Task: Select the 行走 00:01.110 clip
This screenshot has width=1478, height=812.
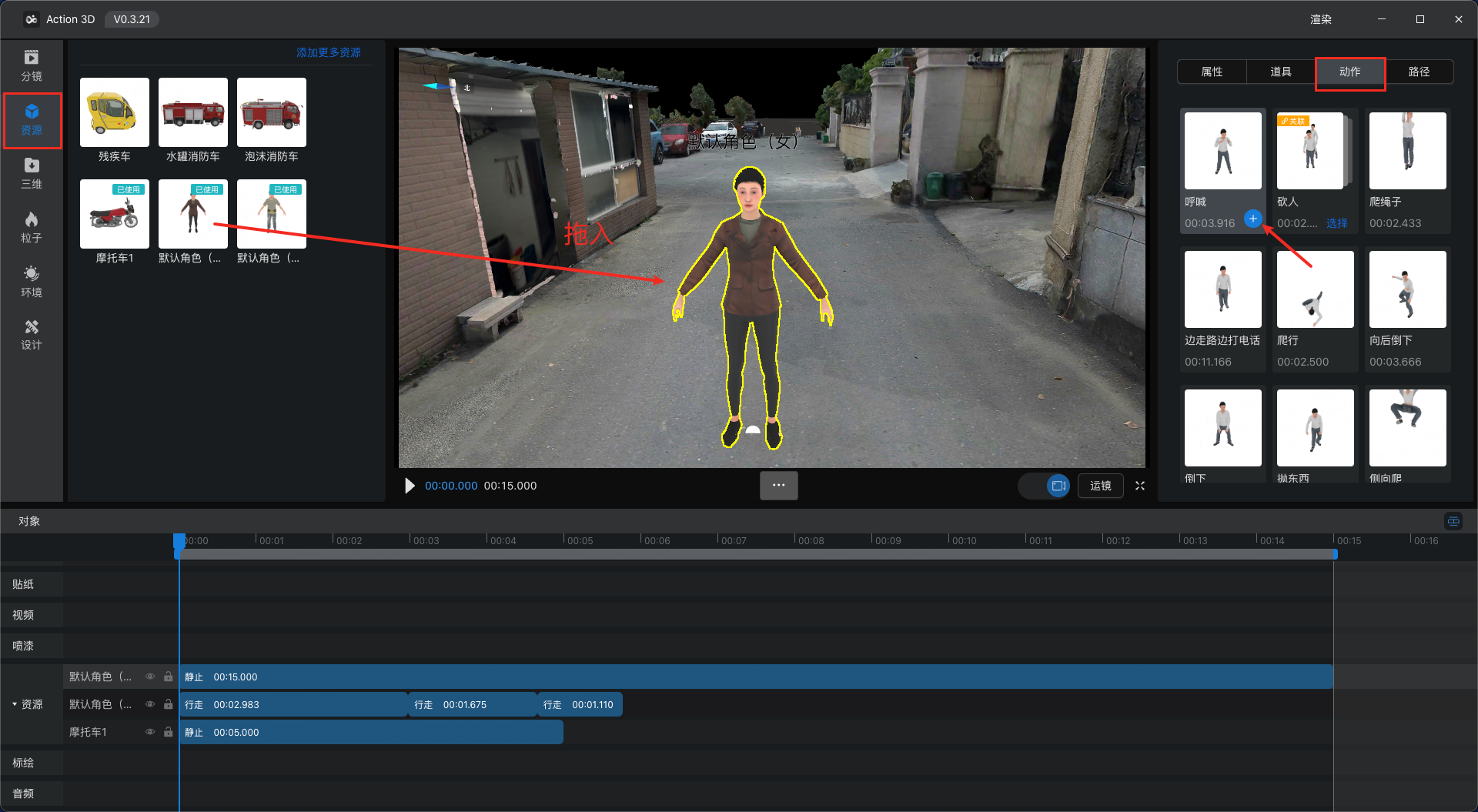Action: tap(580, 704)
